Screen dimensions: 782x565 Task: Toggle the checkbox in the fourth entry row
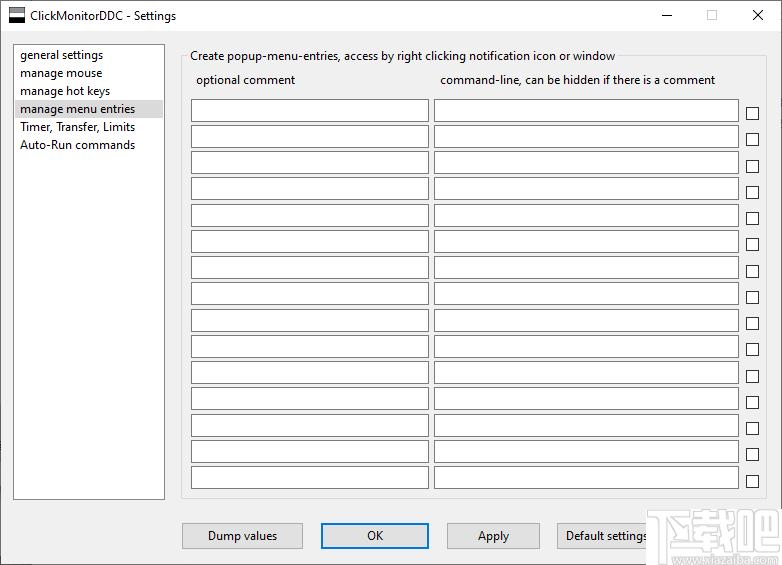point(753,192)
